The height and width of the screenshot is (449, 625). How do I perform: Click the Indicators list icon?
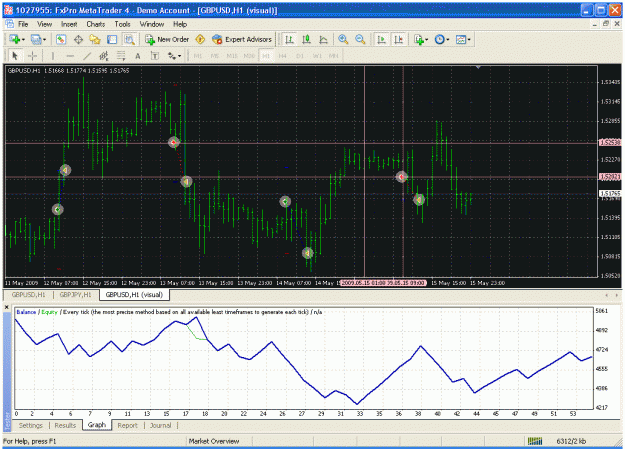click(419, 39)
